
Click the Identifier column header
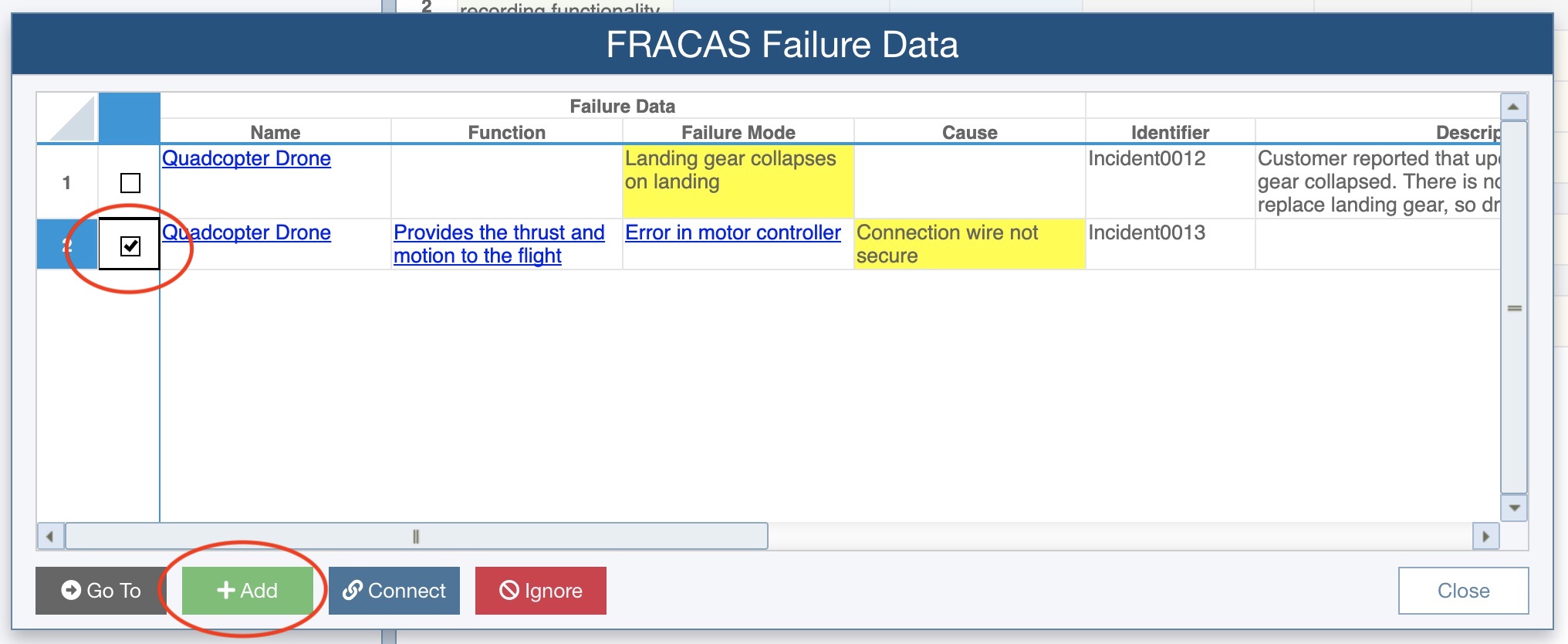pyautogui.click(x=1170, y=132)
